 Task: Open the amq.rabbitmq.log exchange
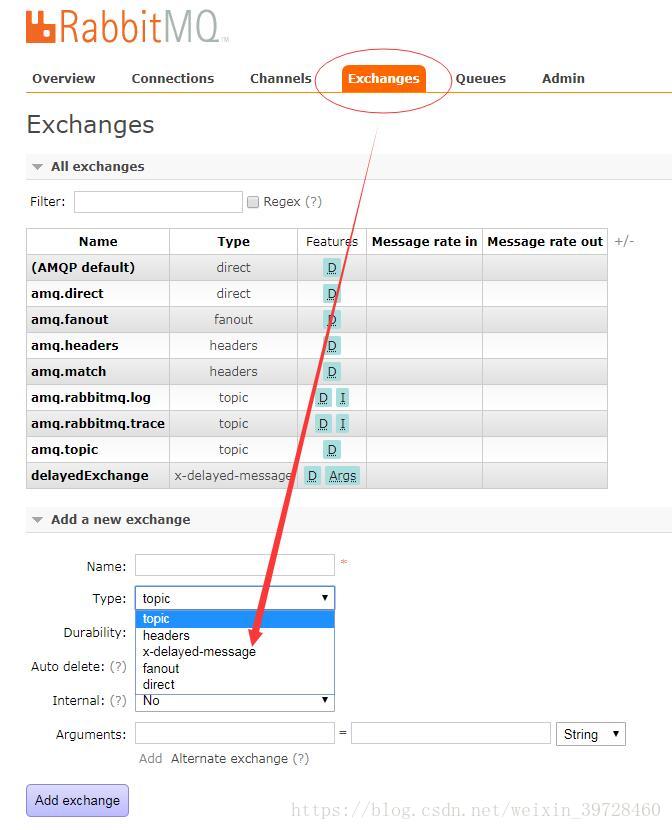coord(90,397)
